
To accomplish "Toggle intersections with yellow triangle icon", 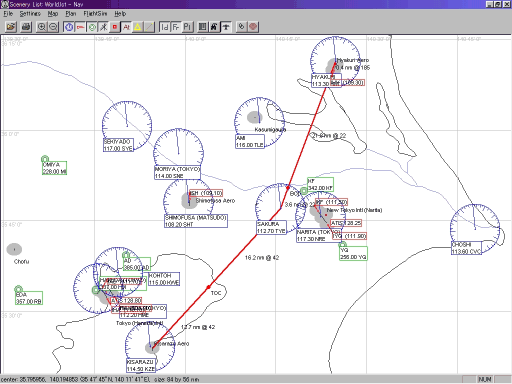I will [x=138, y=27].
